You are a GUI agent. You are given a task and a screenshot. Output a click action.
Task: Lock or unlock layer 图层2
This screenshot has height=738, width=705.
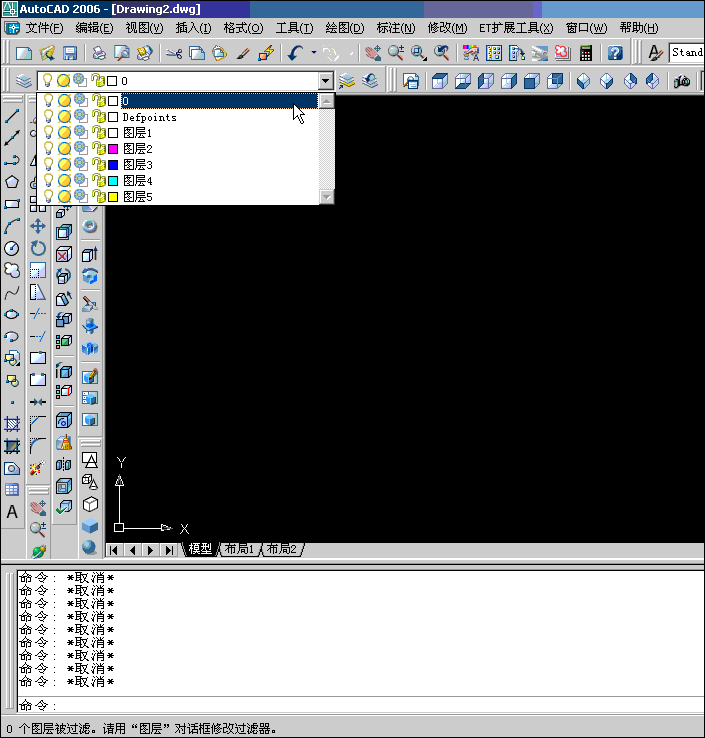(98, 149)
